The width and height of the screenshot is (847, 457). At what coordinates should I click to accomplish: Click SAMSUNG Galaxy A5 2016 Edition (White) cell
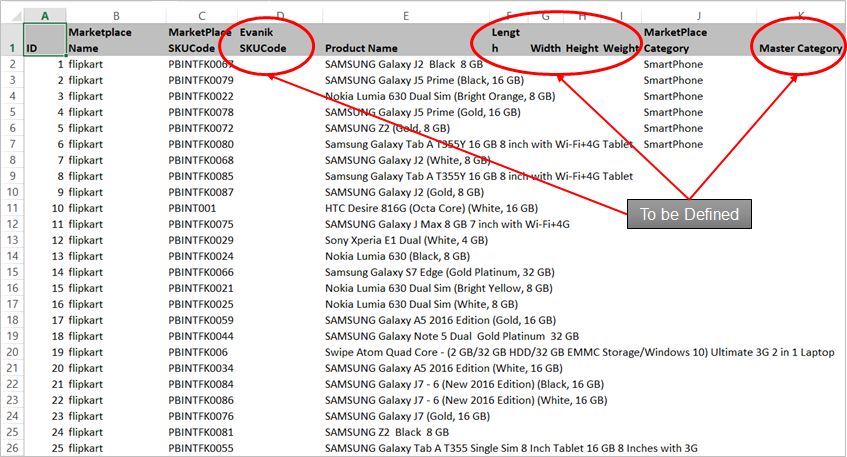point(443,368)
